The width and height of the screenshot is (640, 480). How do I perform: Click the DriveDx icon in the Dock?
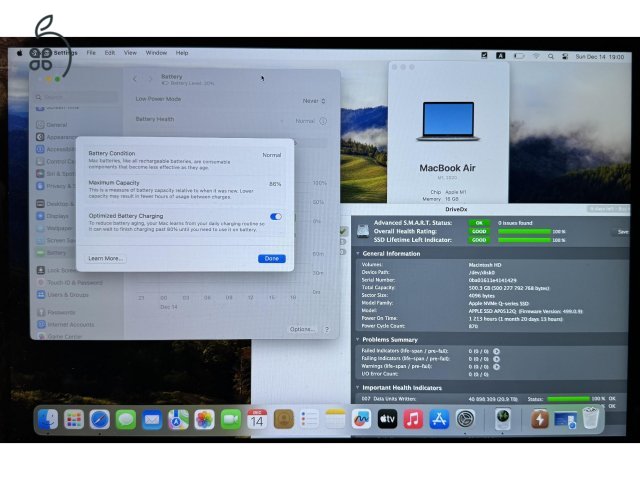click(503, 419)
